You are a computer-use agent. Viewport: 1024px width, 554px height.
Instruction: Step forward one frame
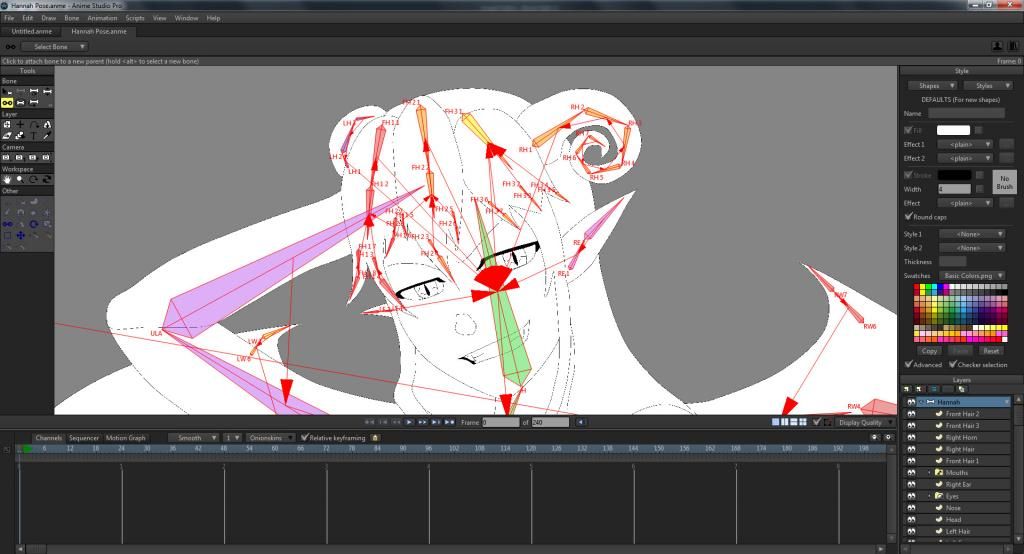pyautogui.click(x=423, y=422)
